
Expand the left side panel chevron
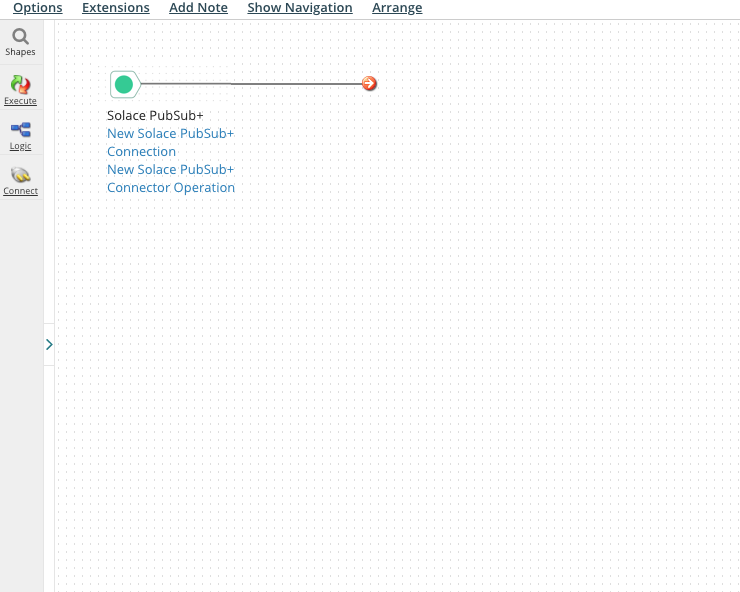point(49,344)
